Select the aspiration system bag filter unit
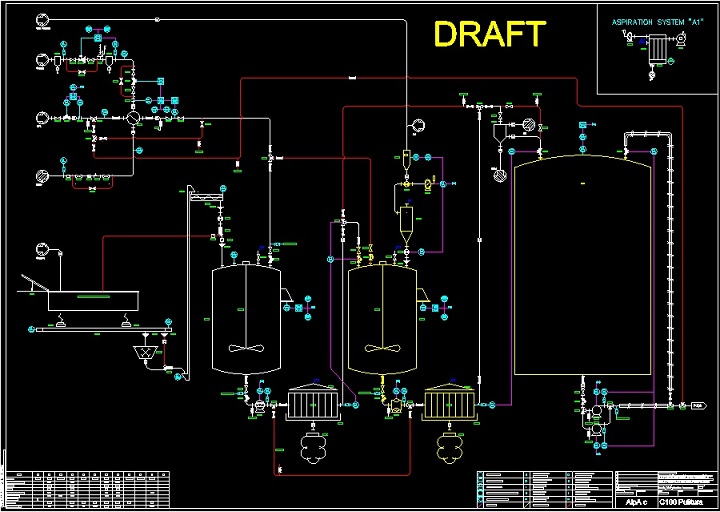Image resolution: width=720 pixels, height=512 pixels. (x=658, y=51)
